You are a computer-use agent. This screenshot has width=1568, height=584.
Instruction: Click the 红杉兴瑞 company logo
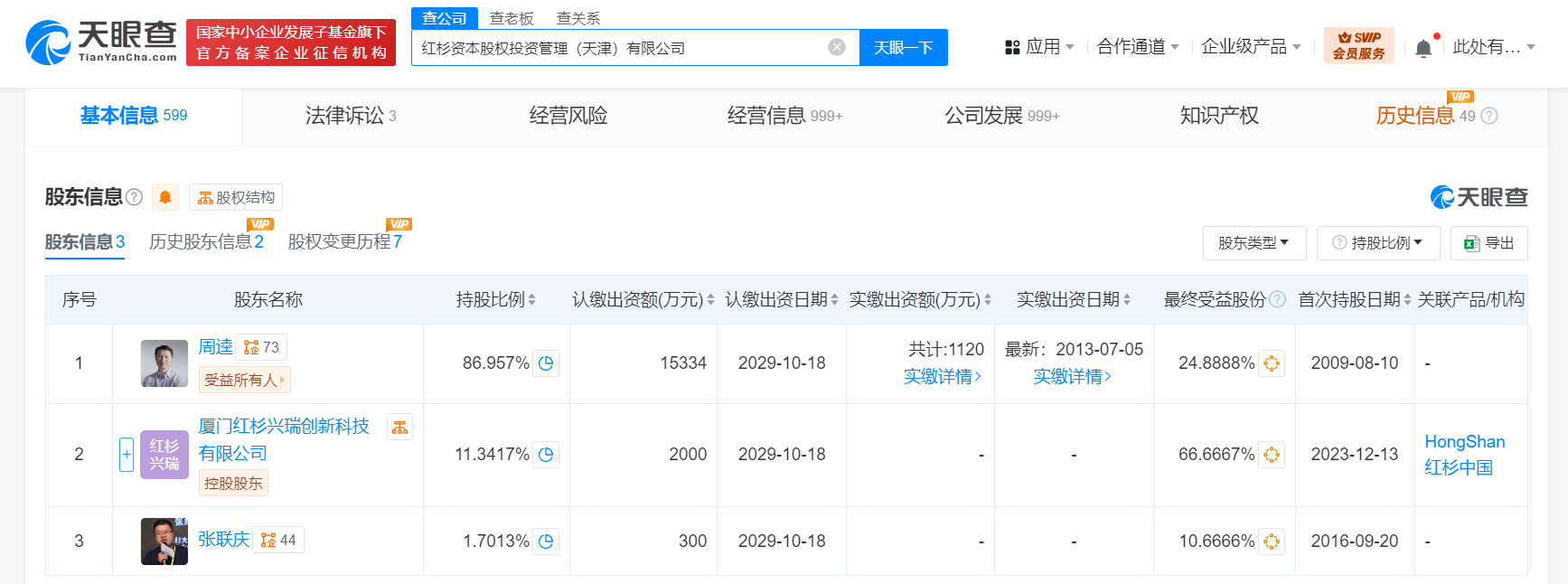point(164,455)
